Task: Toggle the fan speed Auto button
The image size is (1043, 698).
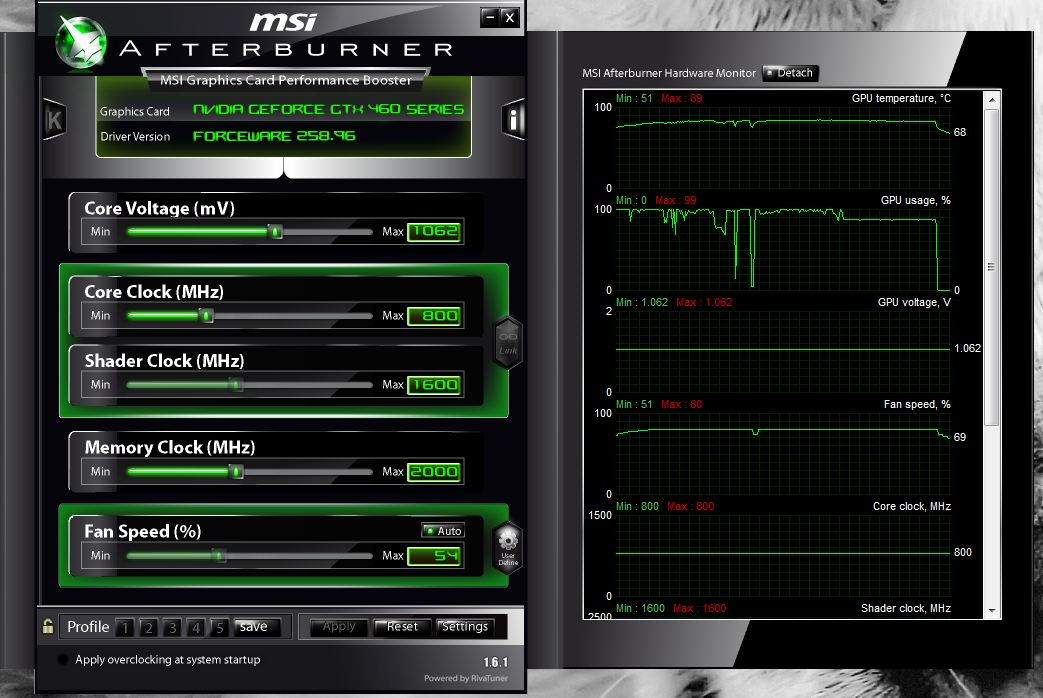Action: tap(443, 530)
